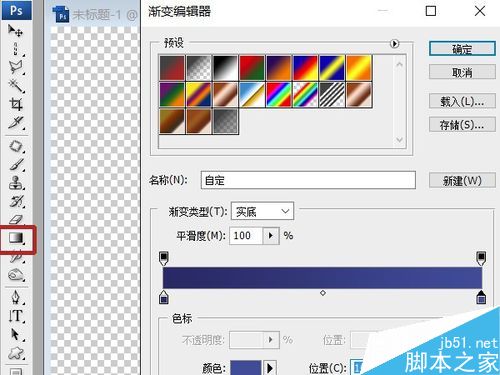The height and width of the screenshot is (375, 500).
Task: Choose the red to green gradient preset
Action: (252, 68)
